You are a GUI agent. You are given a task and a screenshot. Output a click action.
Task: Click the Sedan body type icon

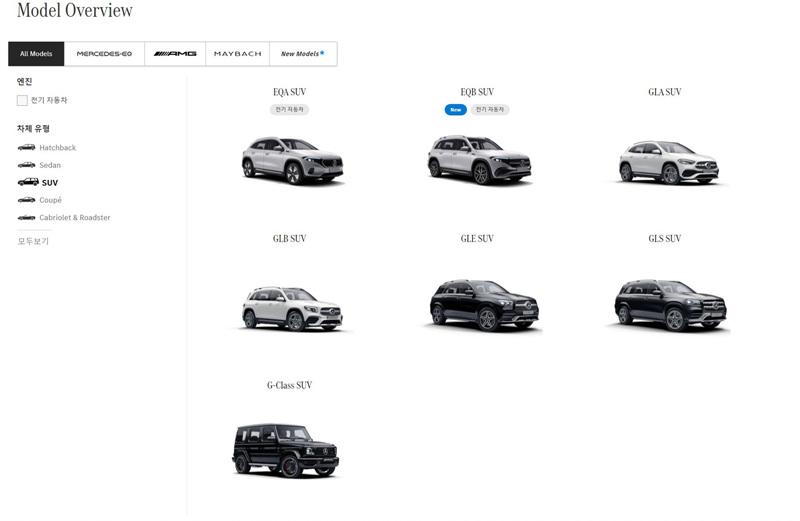point(27,165)
